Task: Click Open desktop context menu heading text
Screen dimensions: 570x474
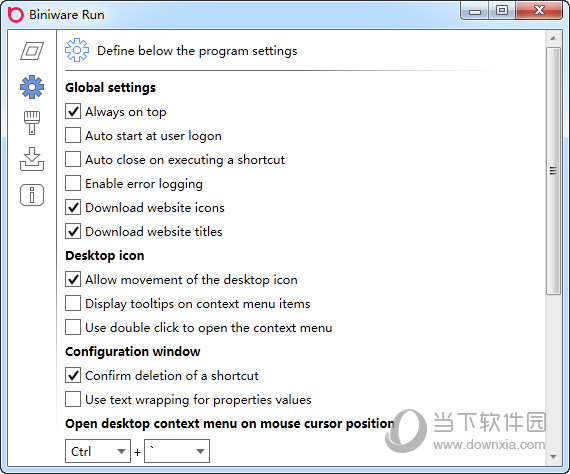Action: 230,423
